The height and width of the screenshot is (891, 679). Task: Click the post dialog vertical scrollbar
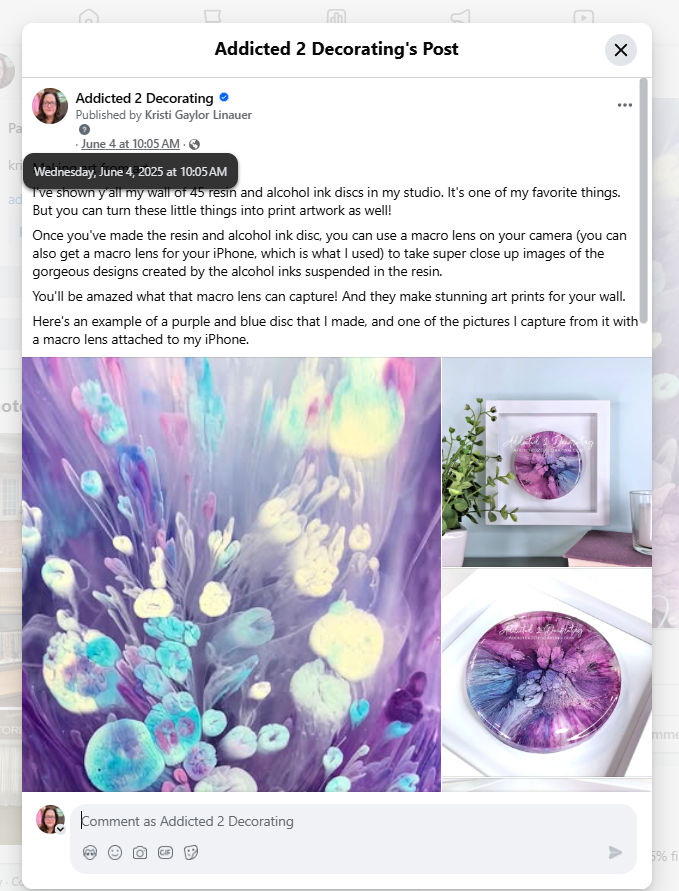pyautogui.click(x=643, y=201)
